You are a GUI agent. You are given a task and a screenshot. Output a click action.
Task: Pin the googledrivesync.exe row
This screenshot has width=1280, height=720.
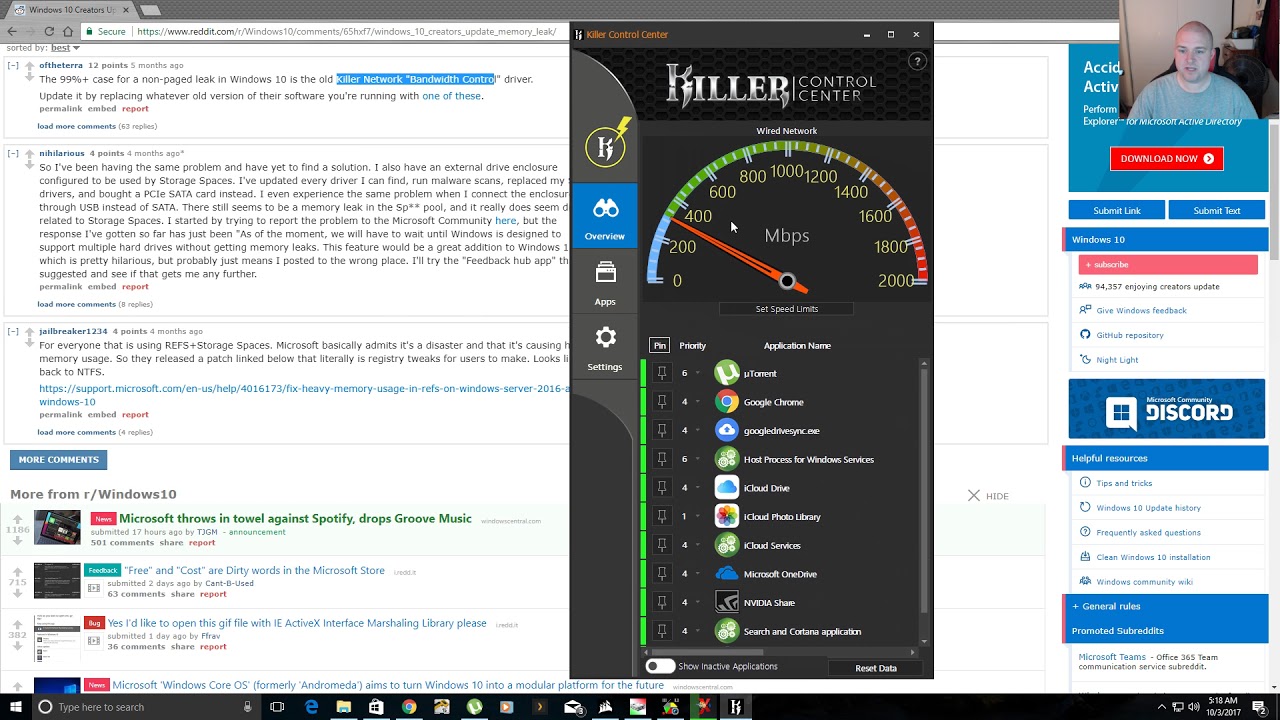point(661,430)
